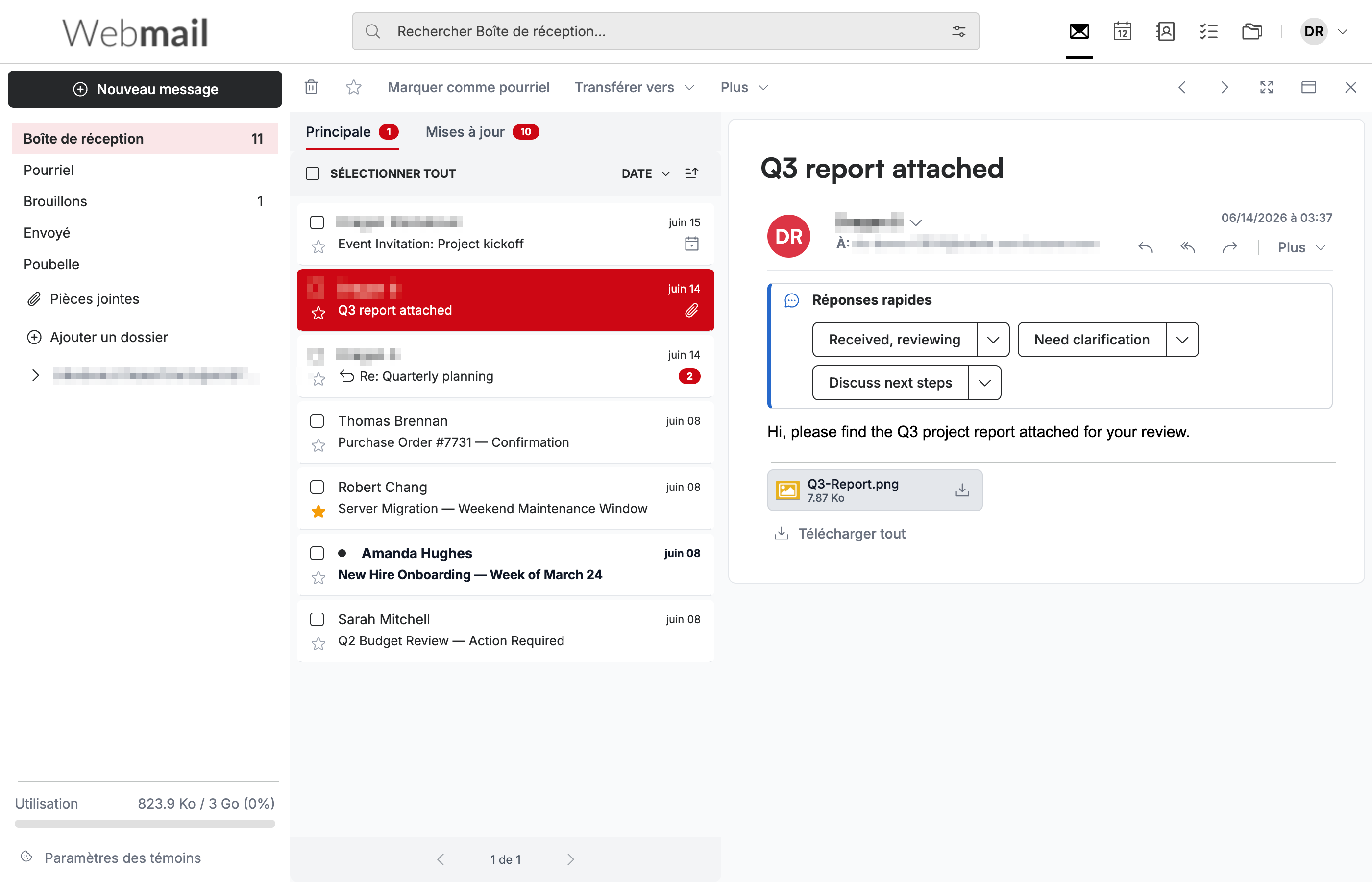The height and width of the screenshot is (882, 1372).
Task: Open the Tasks checklist icon
Action: 1208,31
